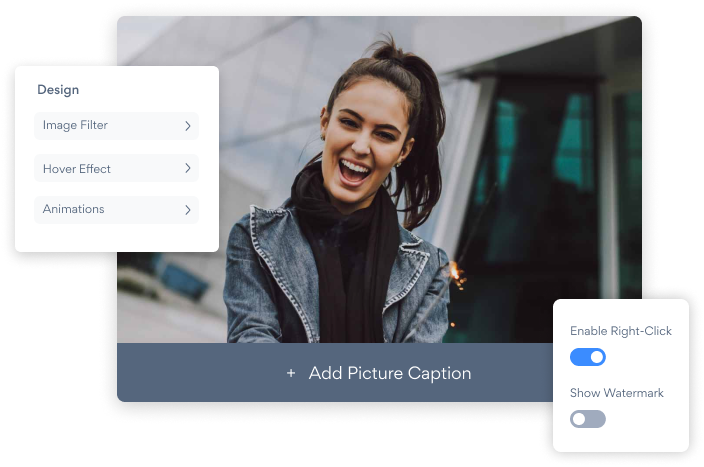Expand Image Filter using its chevron arrow
Image resolution: width=704 pixels, height=467 pixels.
pos(187,126)
